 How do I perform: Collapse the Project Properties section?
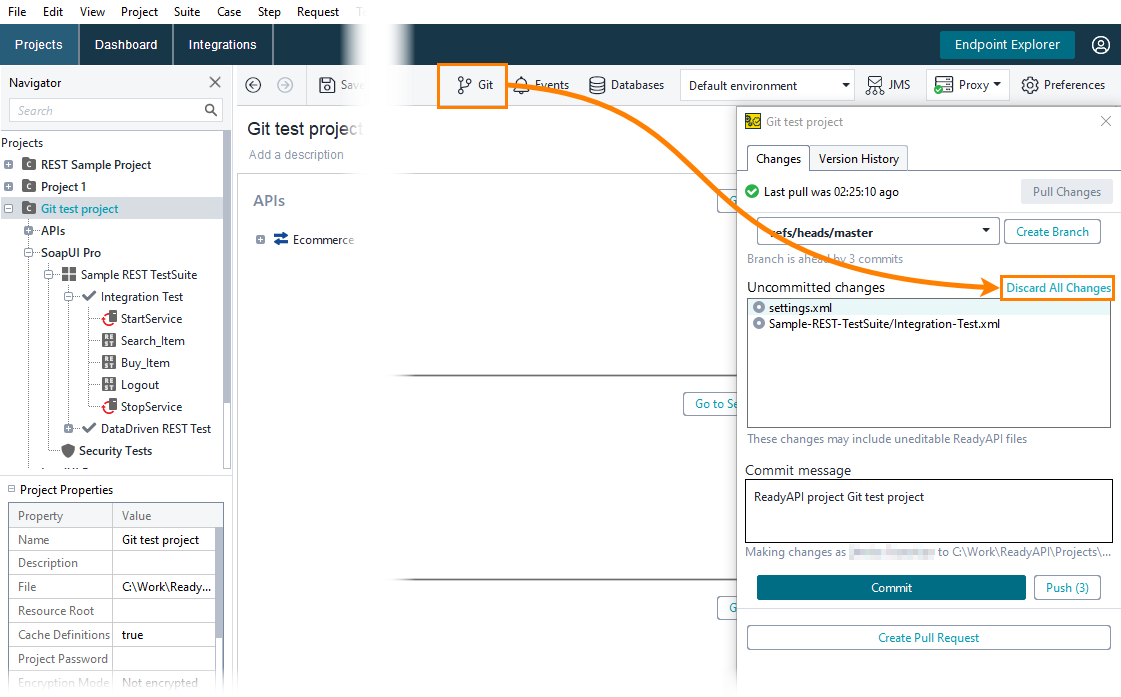11,489
